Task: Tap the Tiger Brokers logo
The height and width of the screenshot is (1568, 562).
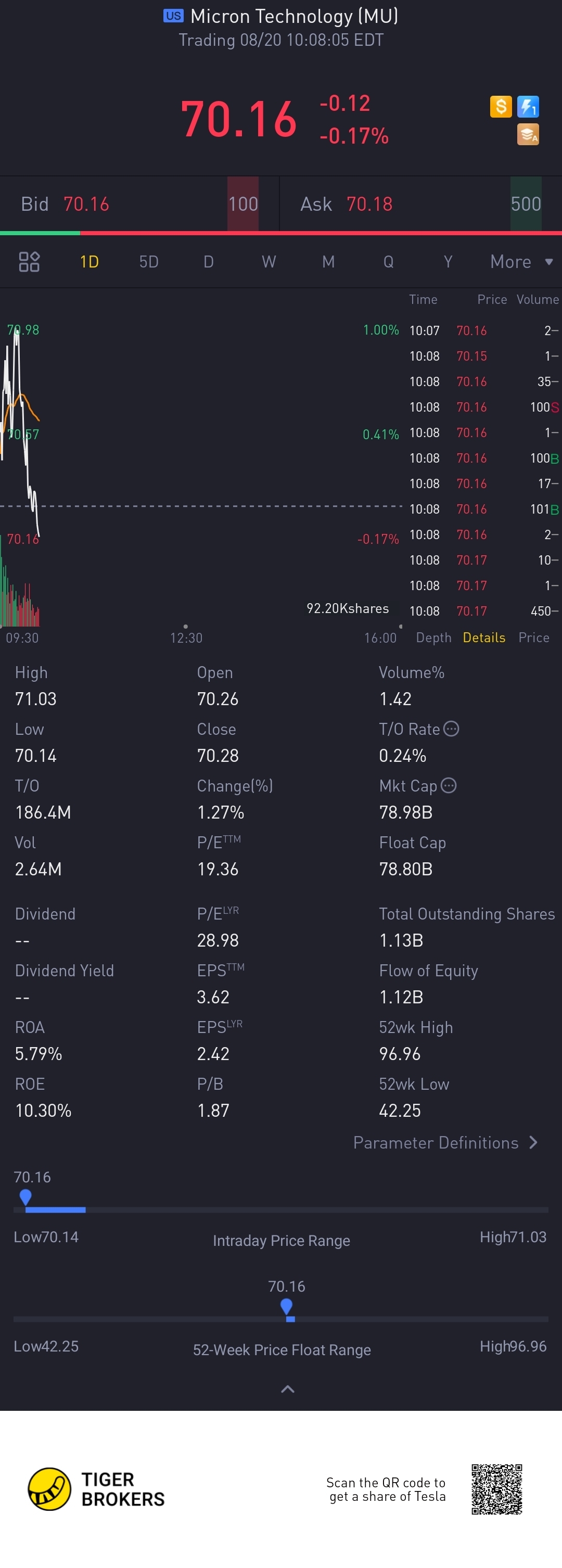Action: [x=50, y=1488]
